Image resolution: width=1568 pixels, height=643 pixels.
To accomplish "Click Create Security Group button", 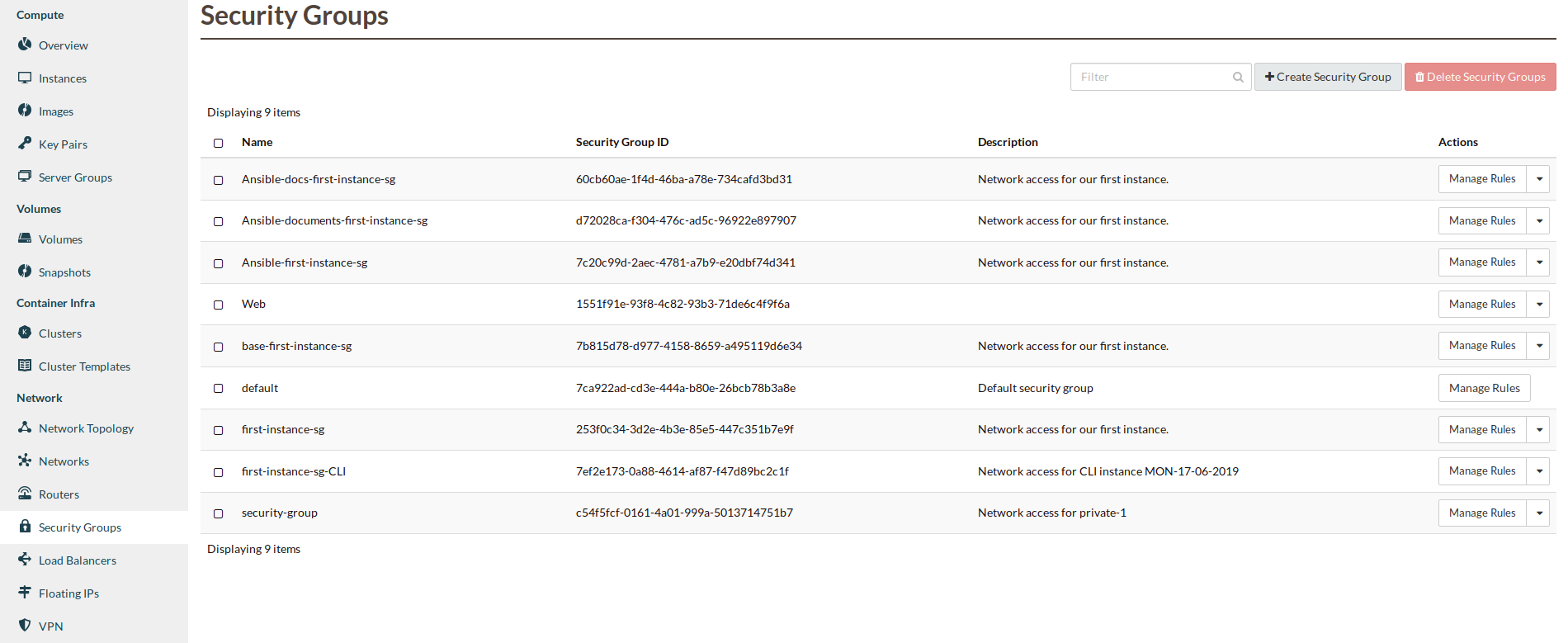I will click(1328, 77).
